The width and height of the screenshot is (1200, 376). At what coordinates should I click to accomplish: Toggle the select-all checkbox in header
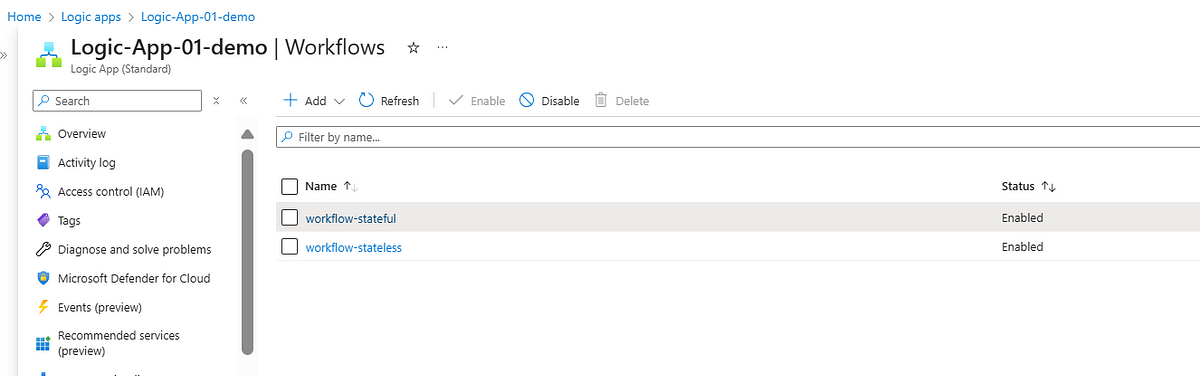coord(290,186)
